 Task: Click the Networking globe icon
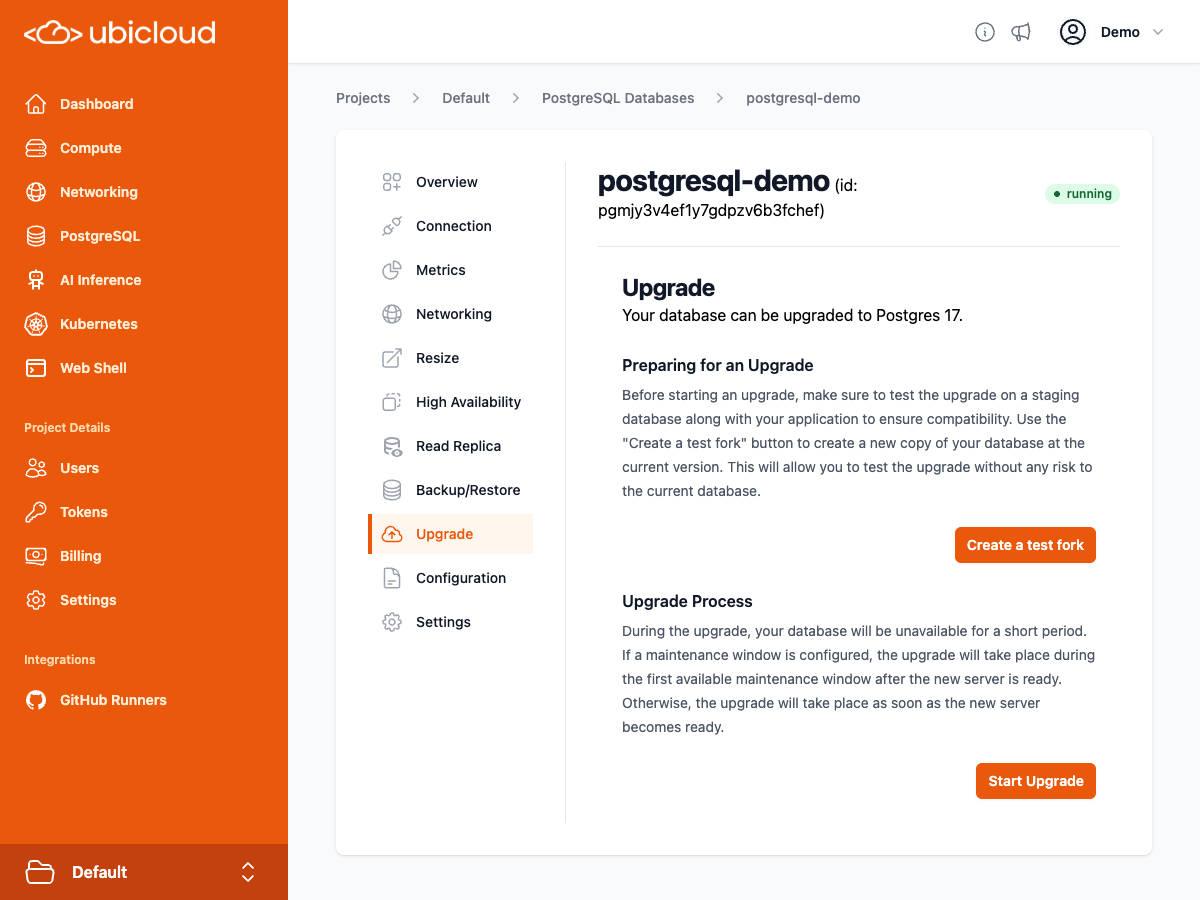(x=392, y=314)
